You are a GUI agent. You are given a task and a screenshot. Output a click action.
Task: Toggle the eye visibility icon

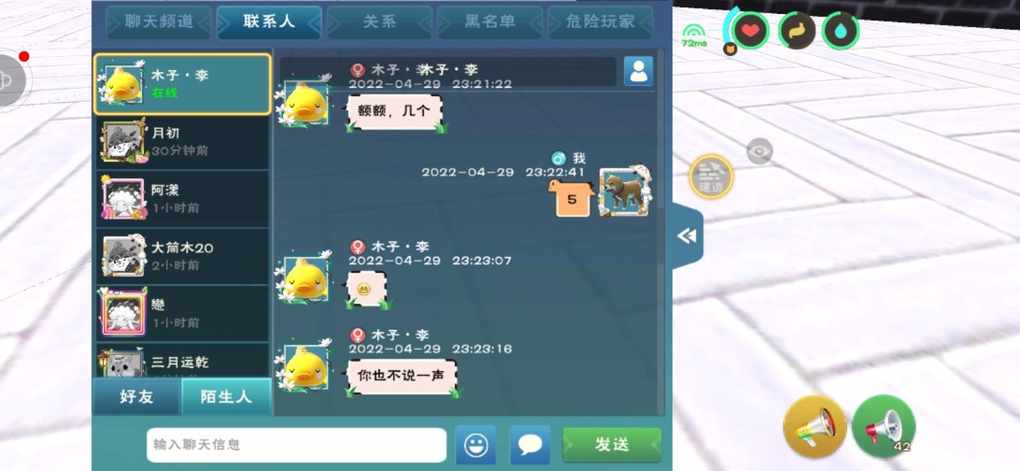(759, 152)
